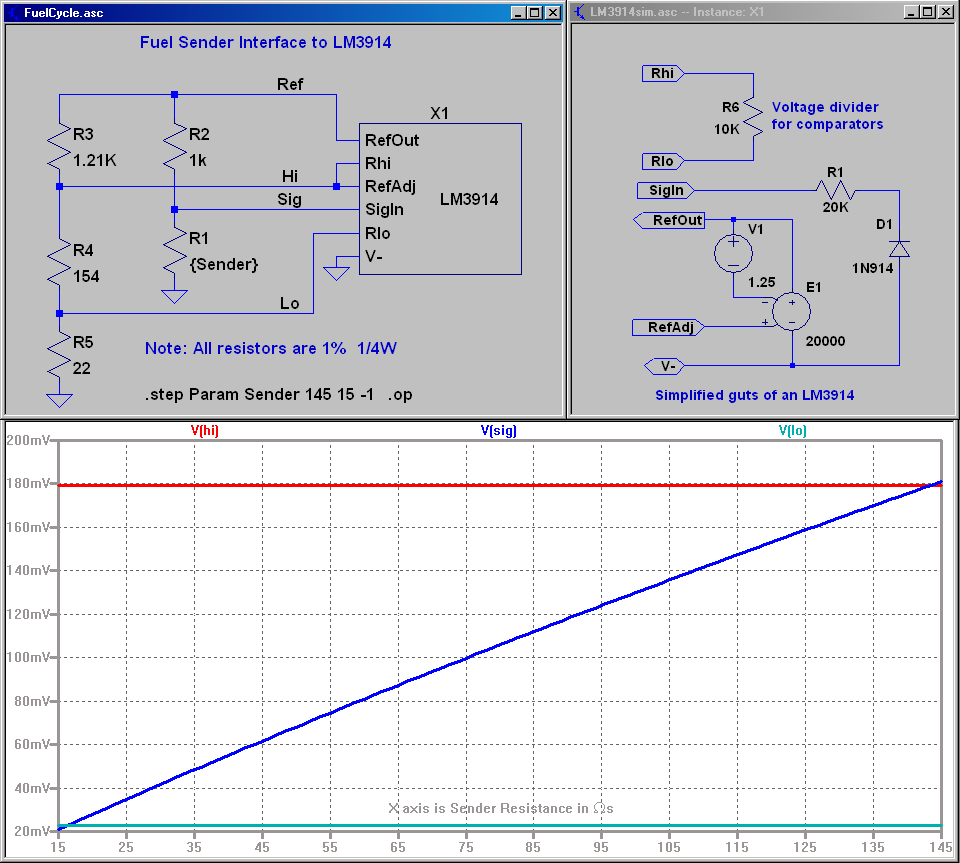Maximize the FuelCycle.asc window
The width and height of the screenshot is (960, 863).
tap(534, 13)
